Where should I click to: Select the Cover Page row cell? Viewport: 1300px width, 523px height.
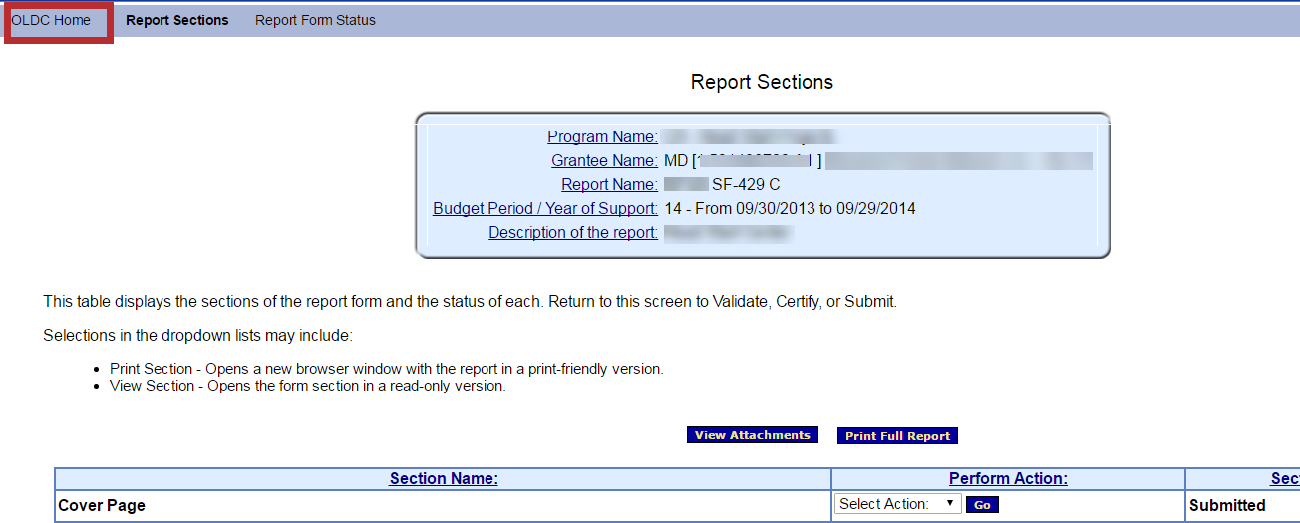point(102,506)
